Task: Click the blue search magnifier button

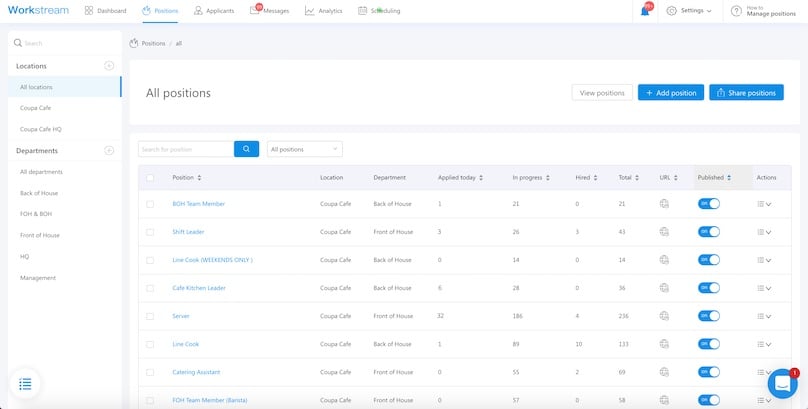Action: click(x=246, y=149)
